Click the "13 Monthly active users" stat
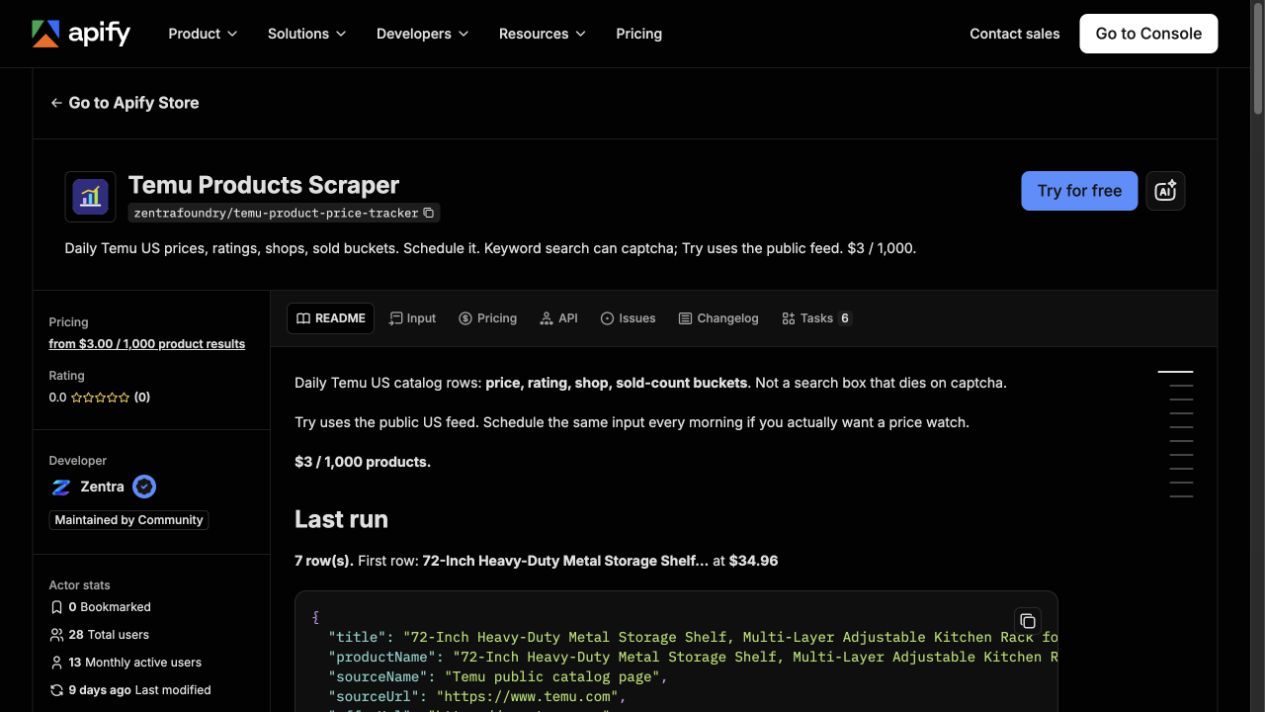The height and width of the screenshot is (712, 1265). pyautogui.click(x=125, y=662)
